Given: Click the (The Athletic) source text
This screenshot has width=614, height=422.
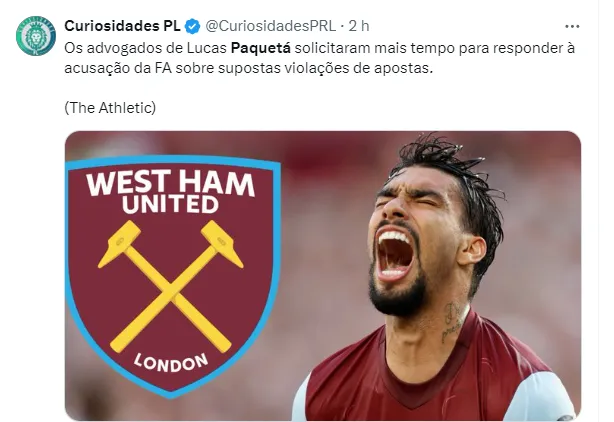Looking at the screenshot, I should click(110, 108).
